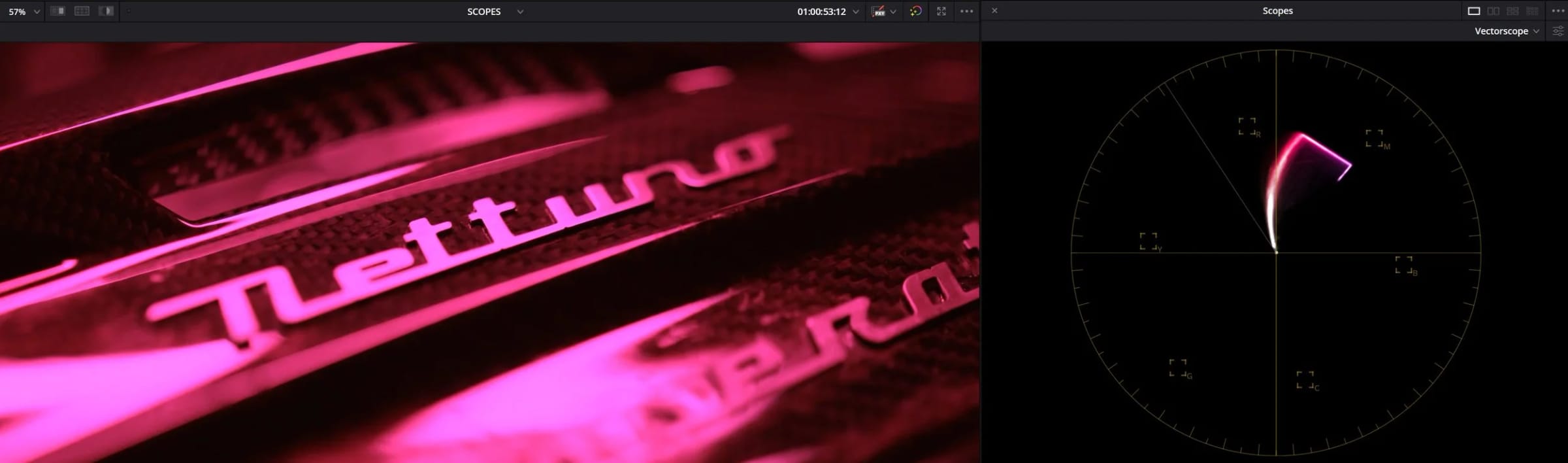Toggle the split screen grid icon

[82, 11]
